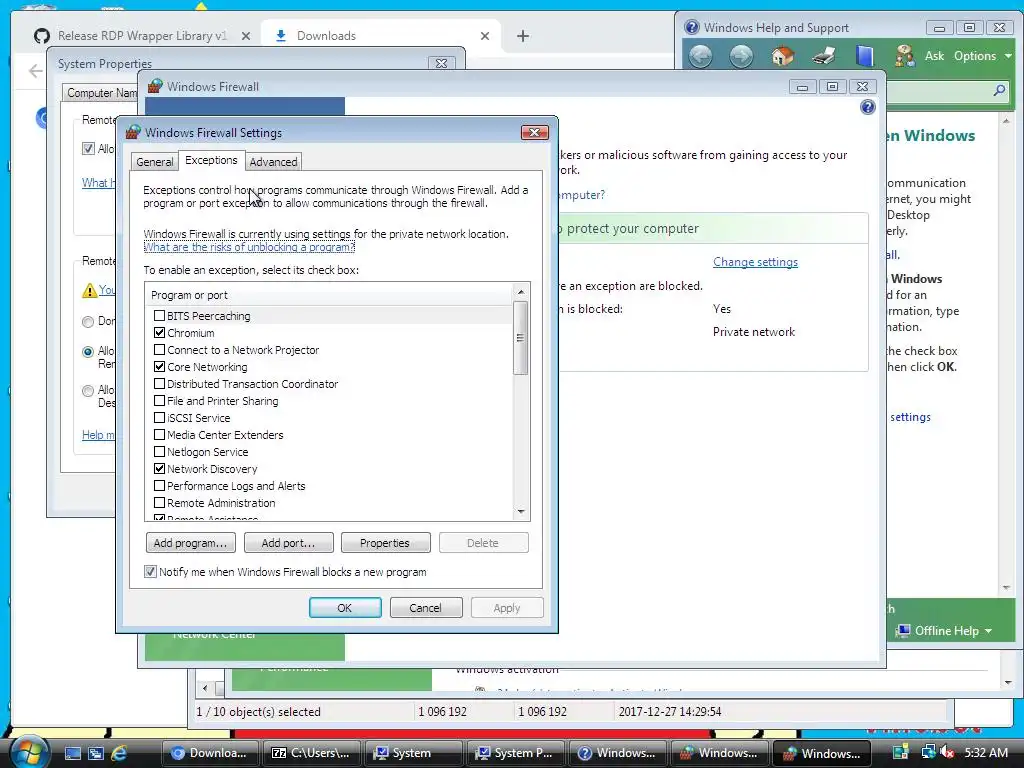
Task: Browse Help contents book icon
Action: (865, 56)
